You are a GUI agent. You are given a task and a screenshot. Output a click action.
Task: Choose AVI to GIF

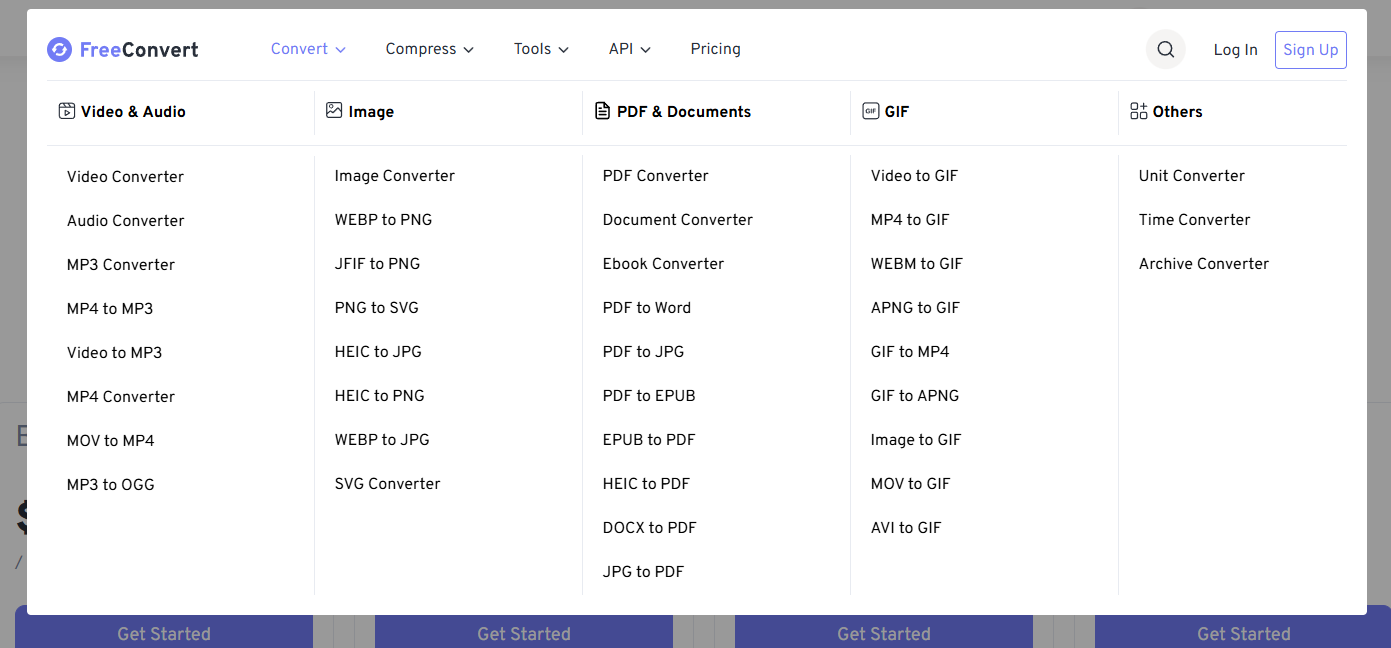click(x=906, y=528)
